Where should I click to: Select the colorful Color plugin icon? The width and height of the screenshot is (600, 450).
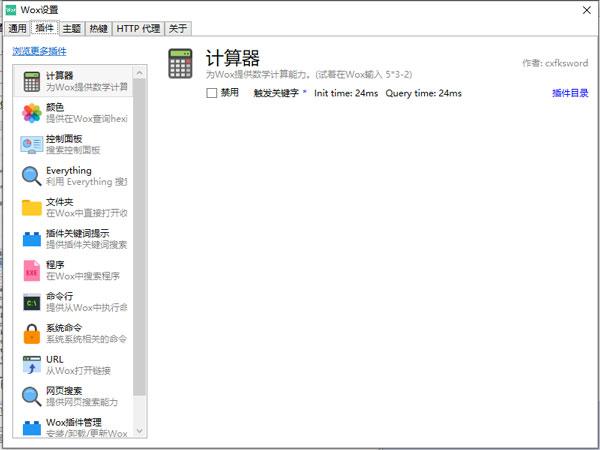(x=32, y=113)
